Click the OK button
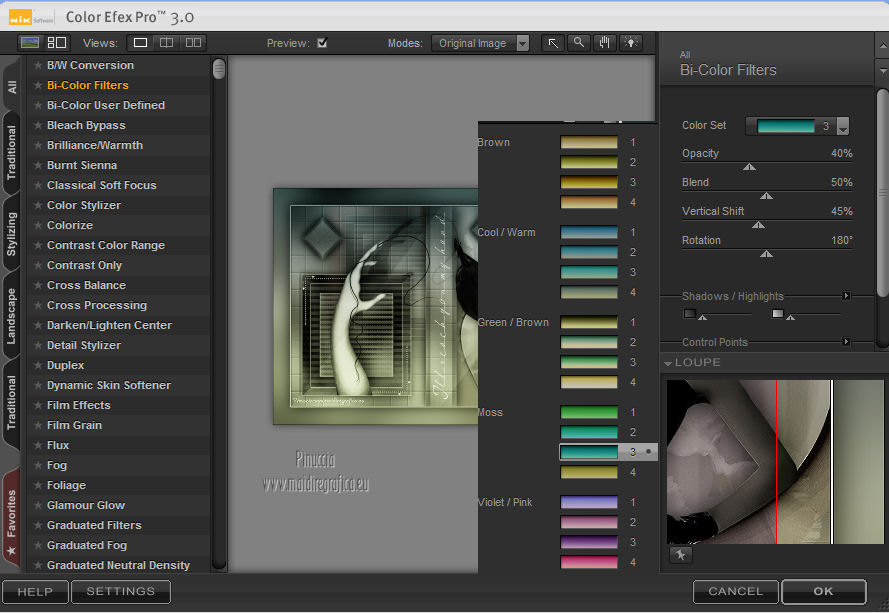This screenshot has width=889, height=613. [823, 591]
